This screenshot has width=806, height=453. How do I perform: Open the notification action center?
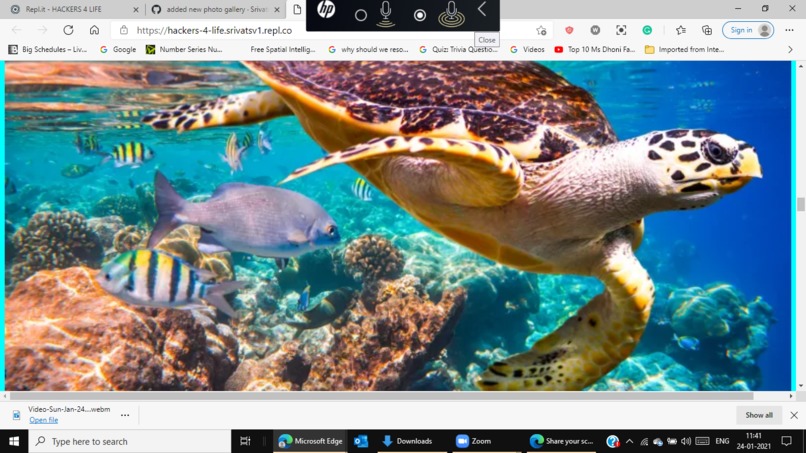pyautogui.click(x=786, y=441)
